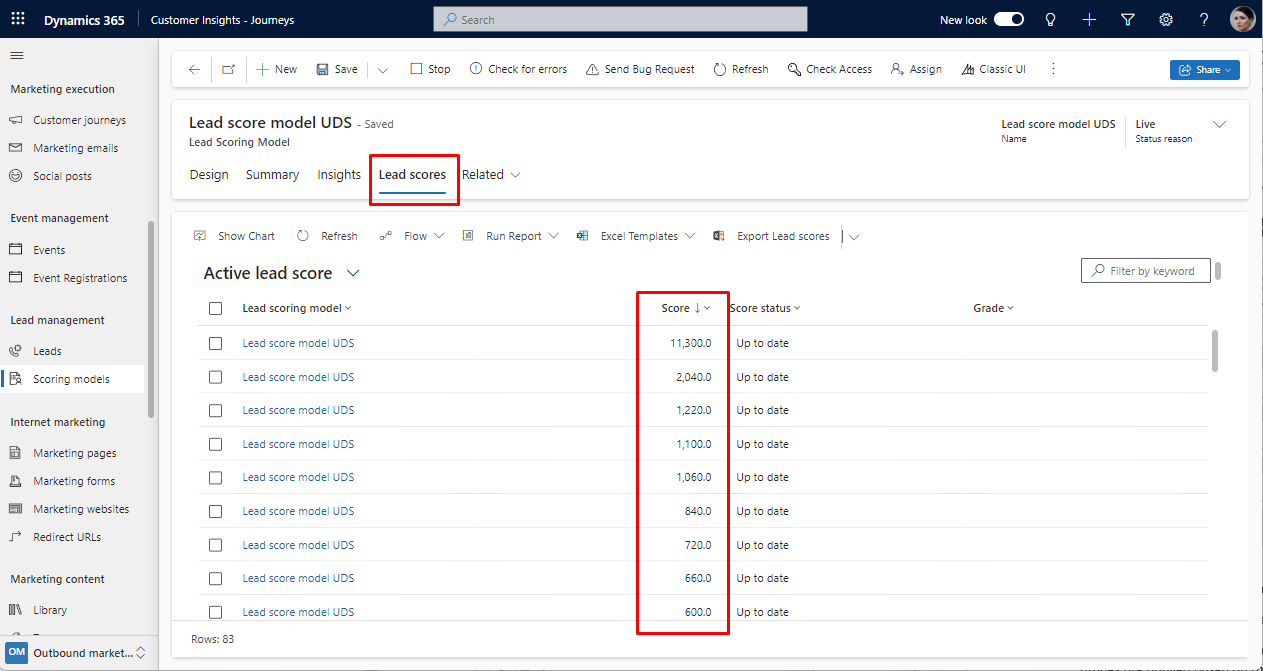Open Events in sidebar
The image size is (1263, 671).
(49, 250)
